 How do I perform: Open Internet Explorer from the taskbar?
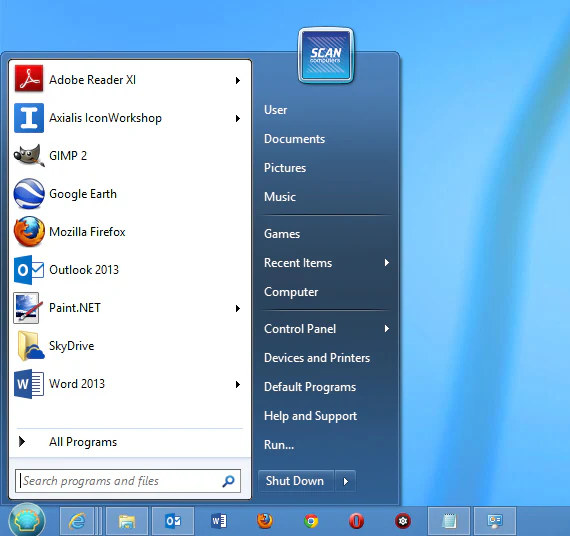pos(77,521)
